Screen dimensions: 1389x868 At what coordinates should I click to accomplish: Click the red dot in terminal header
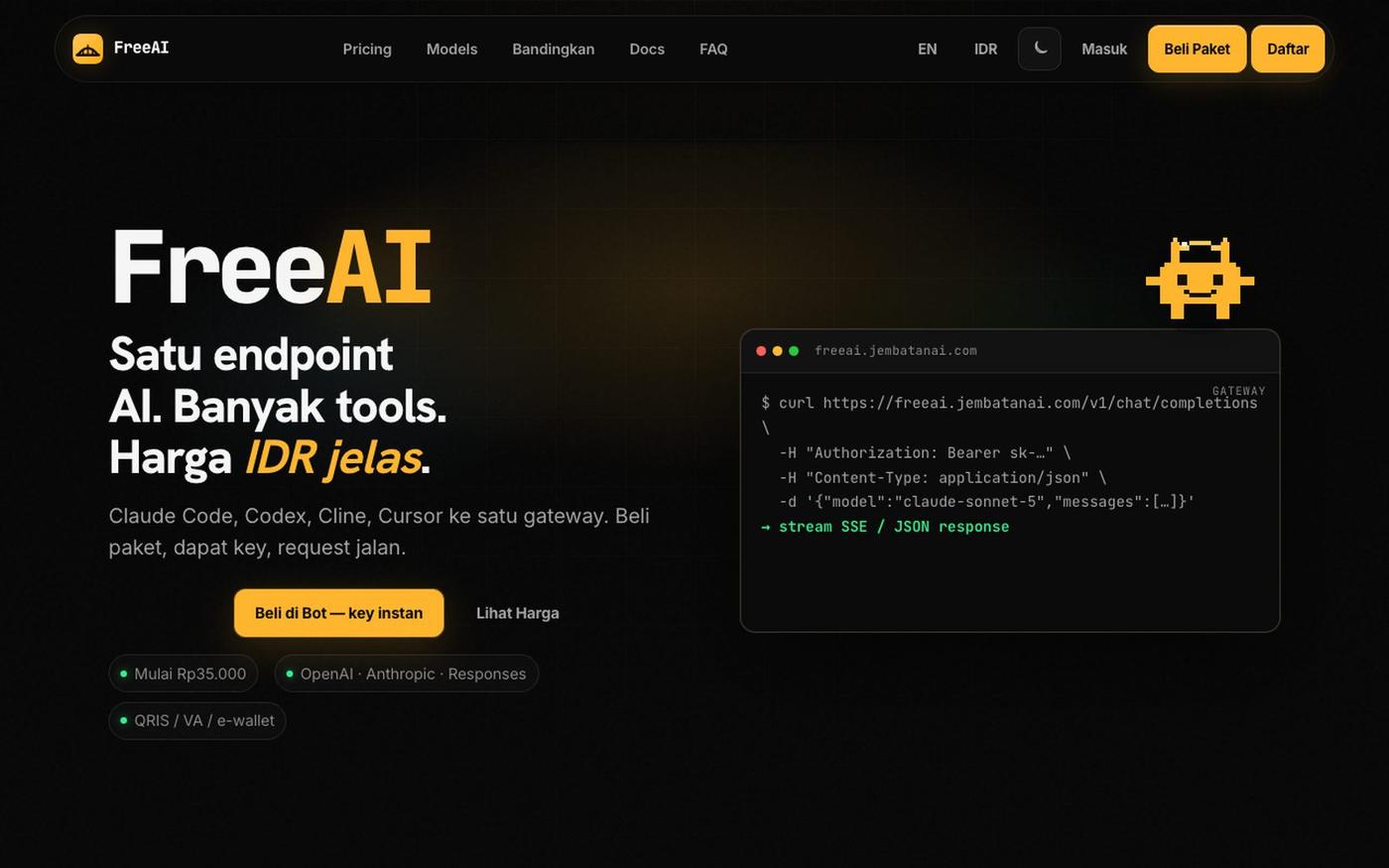(761, 351)
